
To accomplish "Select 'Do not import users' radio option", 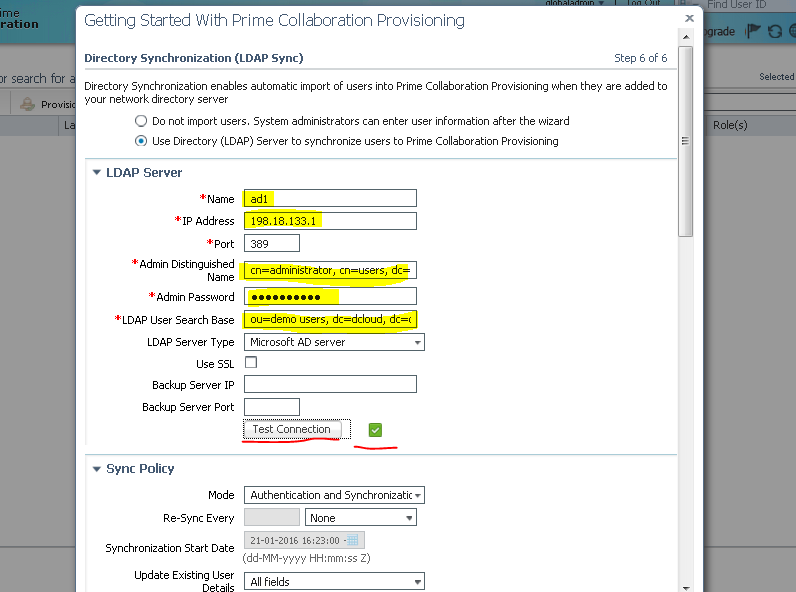I will pyautogui.click(x=141, y=121).
